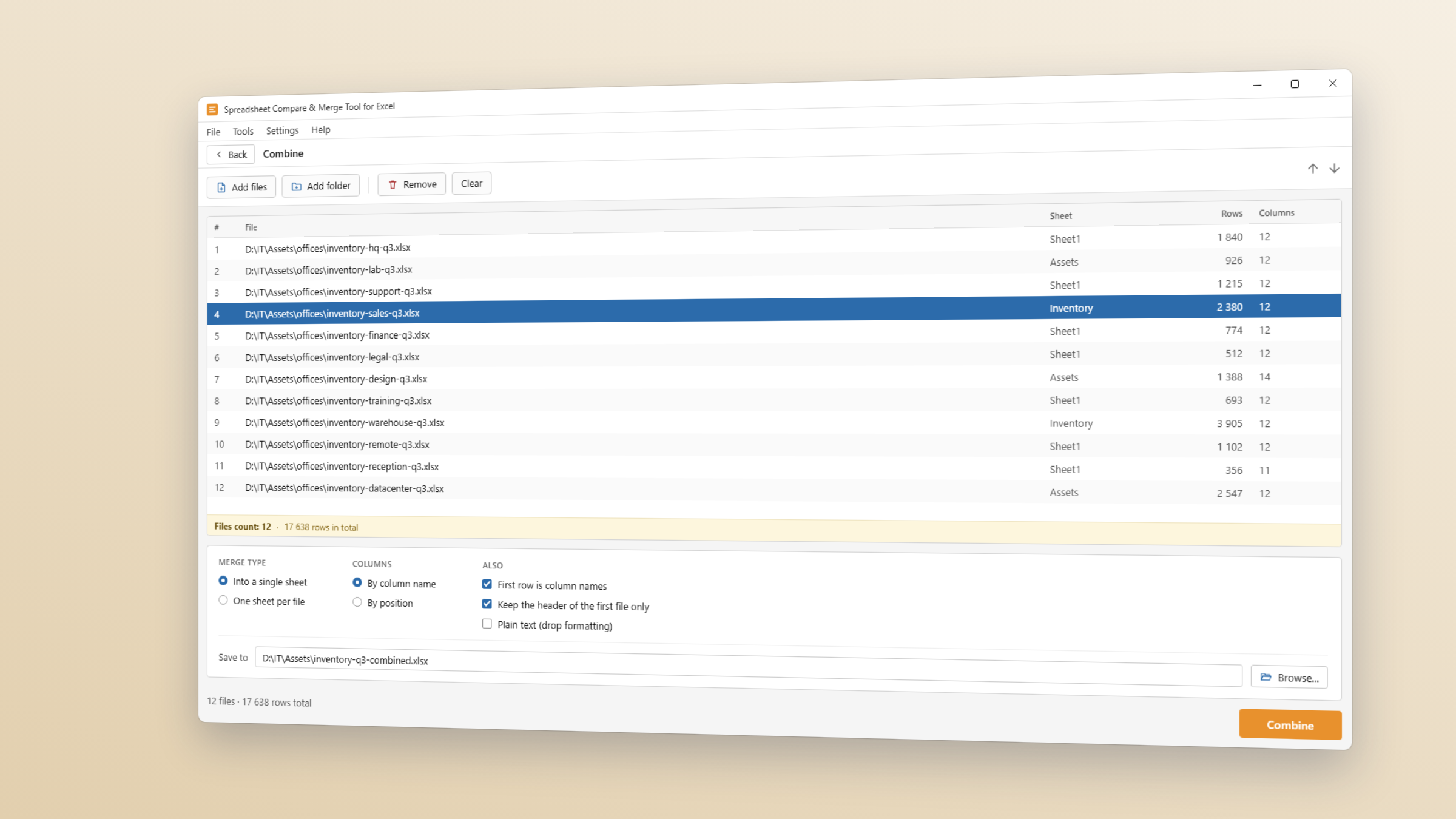
Task: Select row inventory-sales-q3.xlsx
Action: [x=774, y=310]
